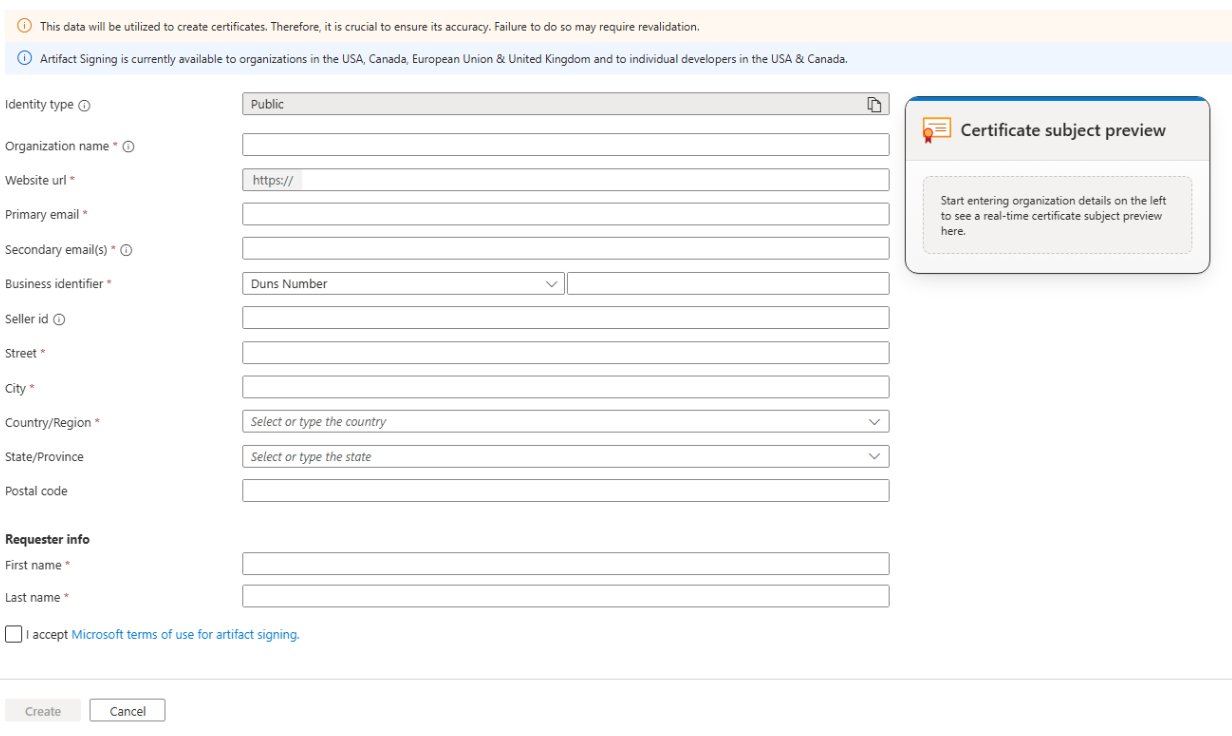Screen dimensions: 1232x736
Task: Click the Cancel button
Action: 127,710
